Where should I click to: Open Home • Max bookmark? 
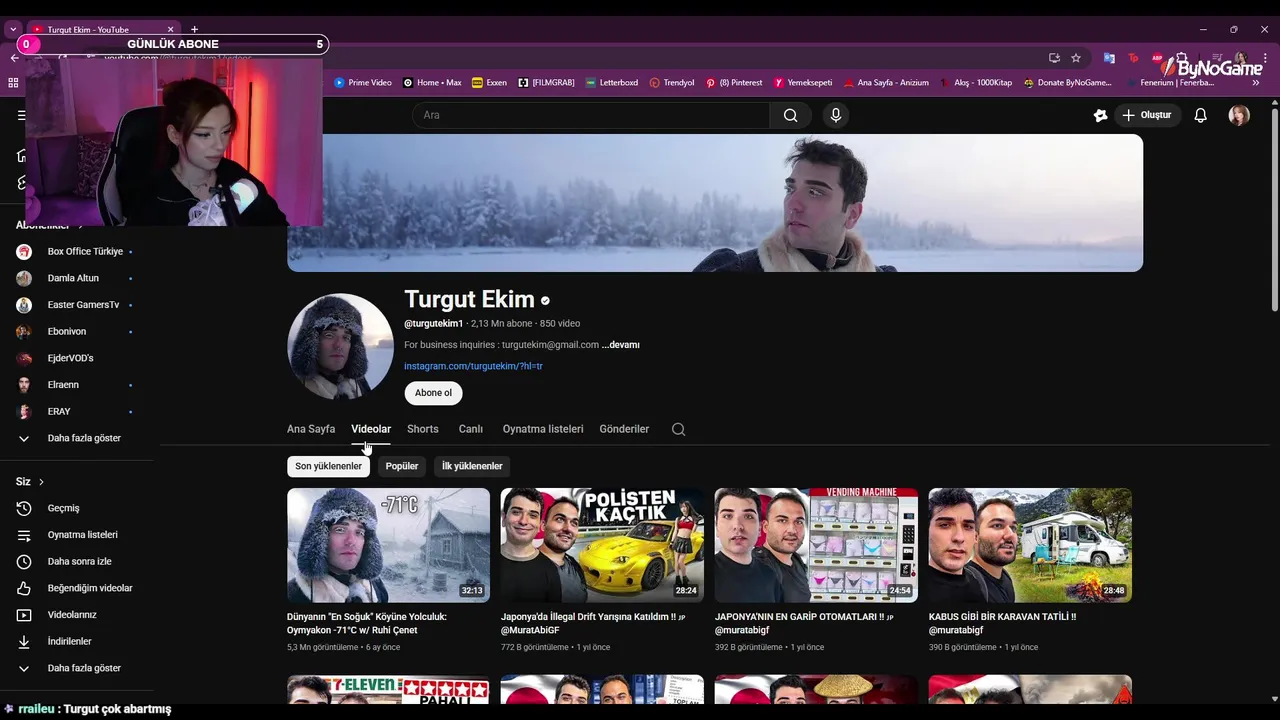tap(432, 83)
